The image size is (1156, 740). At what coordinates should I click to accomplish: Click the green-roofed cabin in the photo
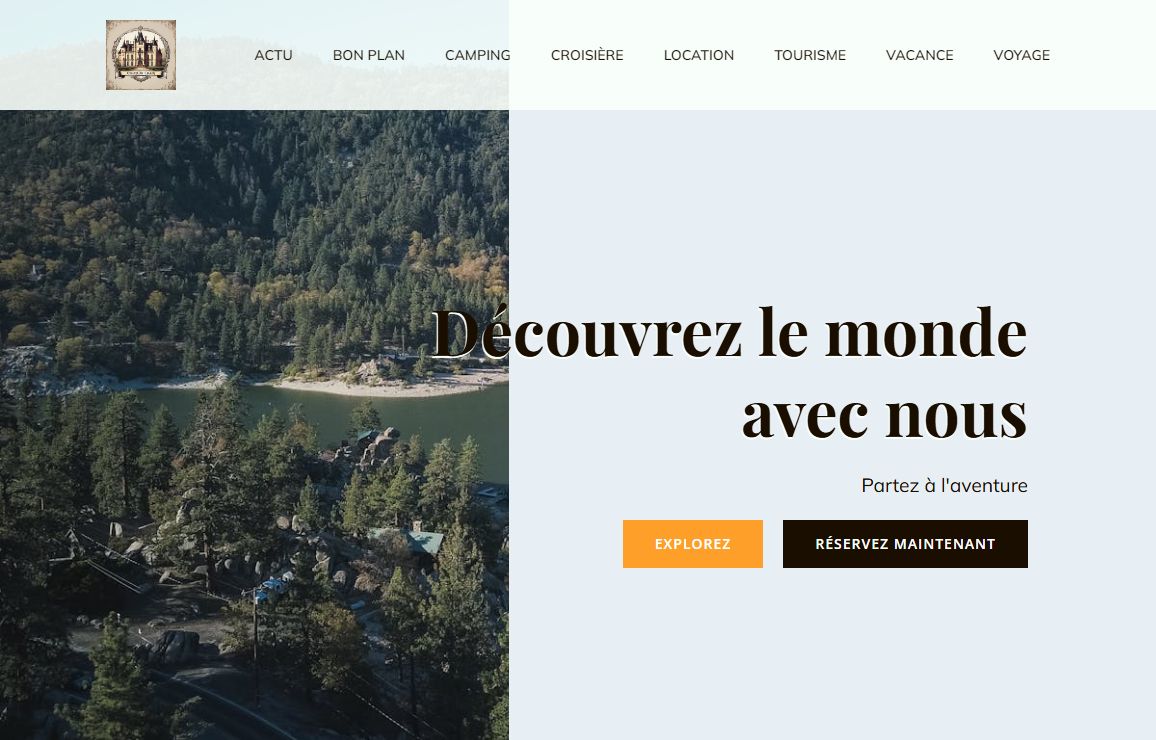coord(417,542)
